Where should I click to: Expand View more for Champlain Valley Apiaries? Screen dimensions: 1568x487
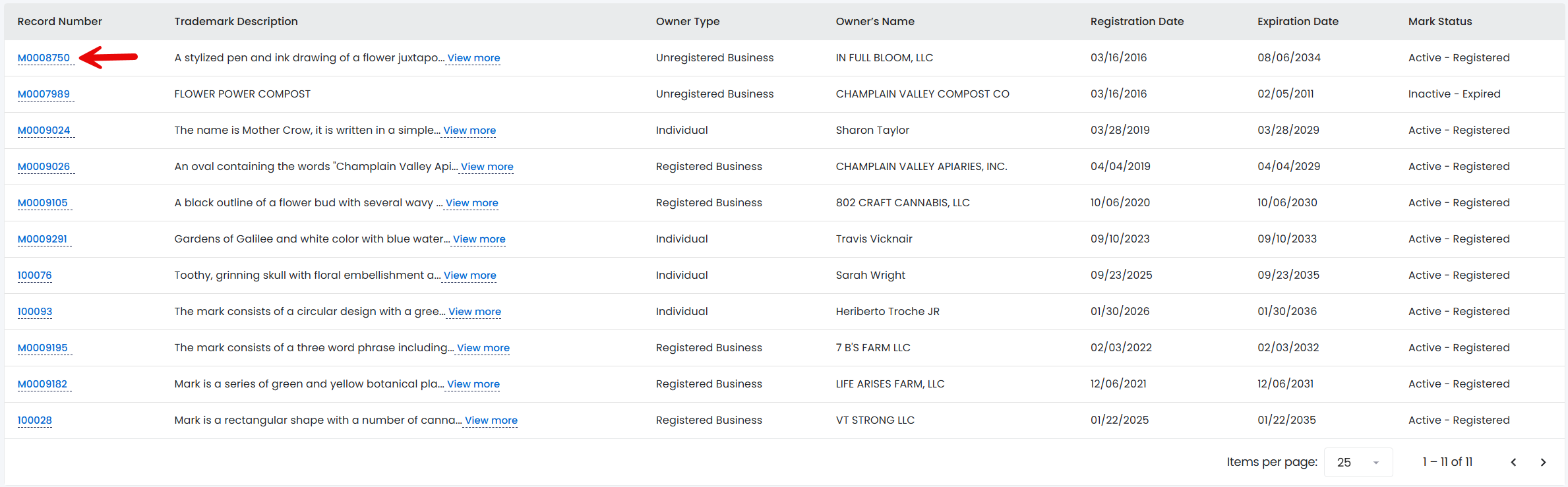[x=487, y=167]
